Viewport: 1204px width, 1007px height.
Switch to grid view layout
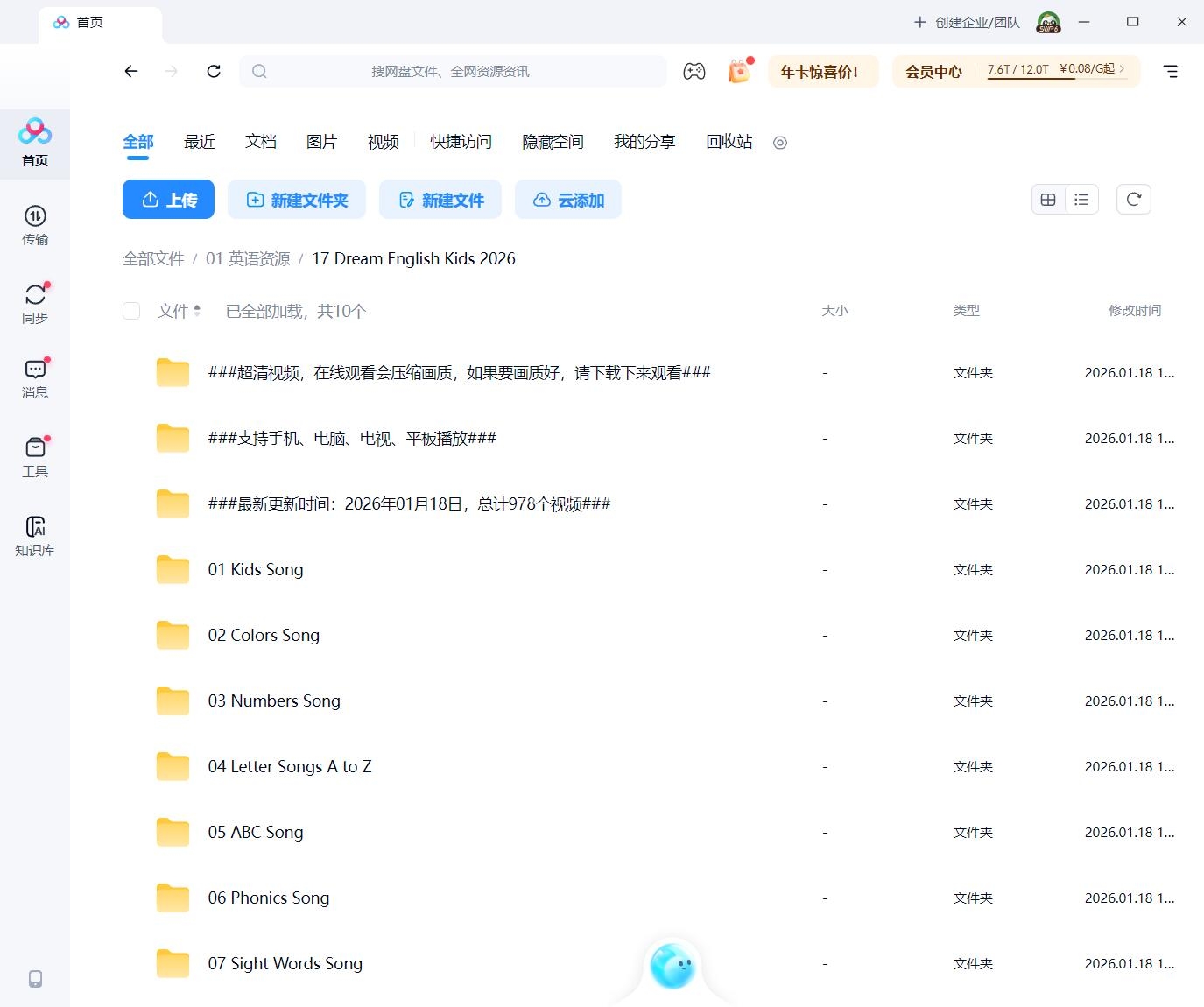coord(1048,199)
